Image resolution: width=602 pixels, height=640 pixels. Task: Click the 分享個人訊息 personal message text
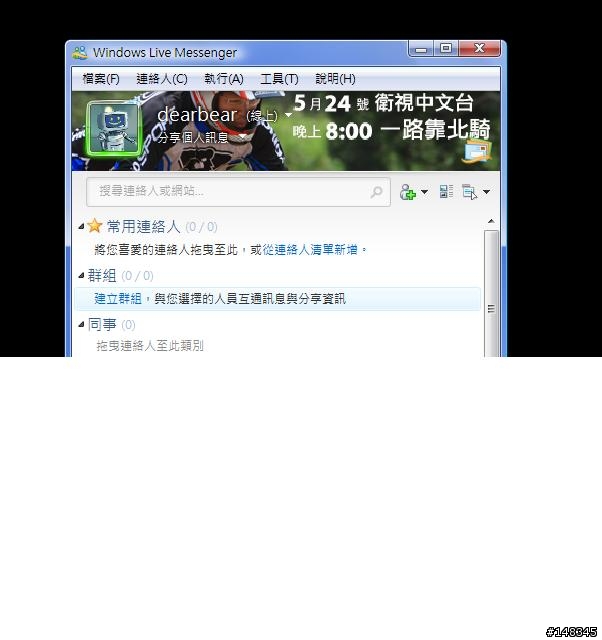(x=193, y=138)
